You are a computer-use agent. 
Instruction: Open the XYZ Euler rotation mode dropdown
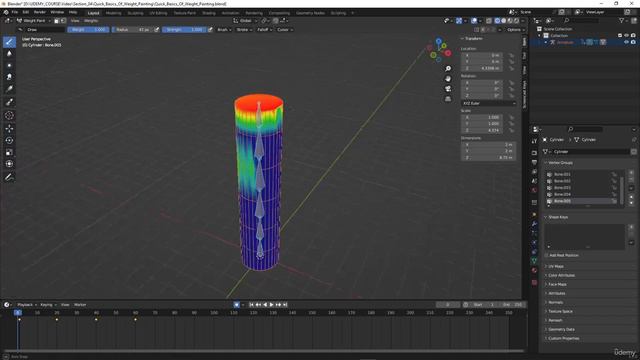click(488, 103)
